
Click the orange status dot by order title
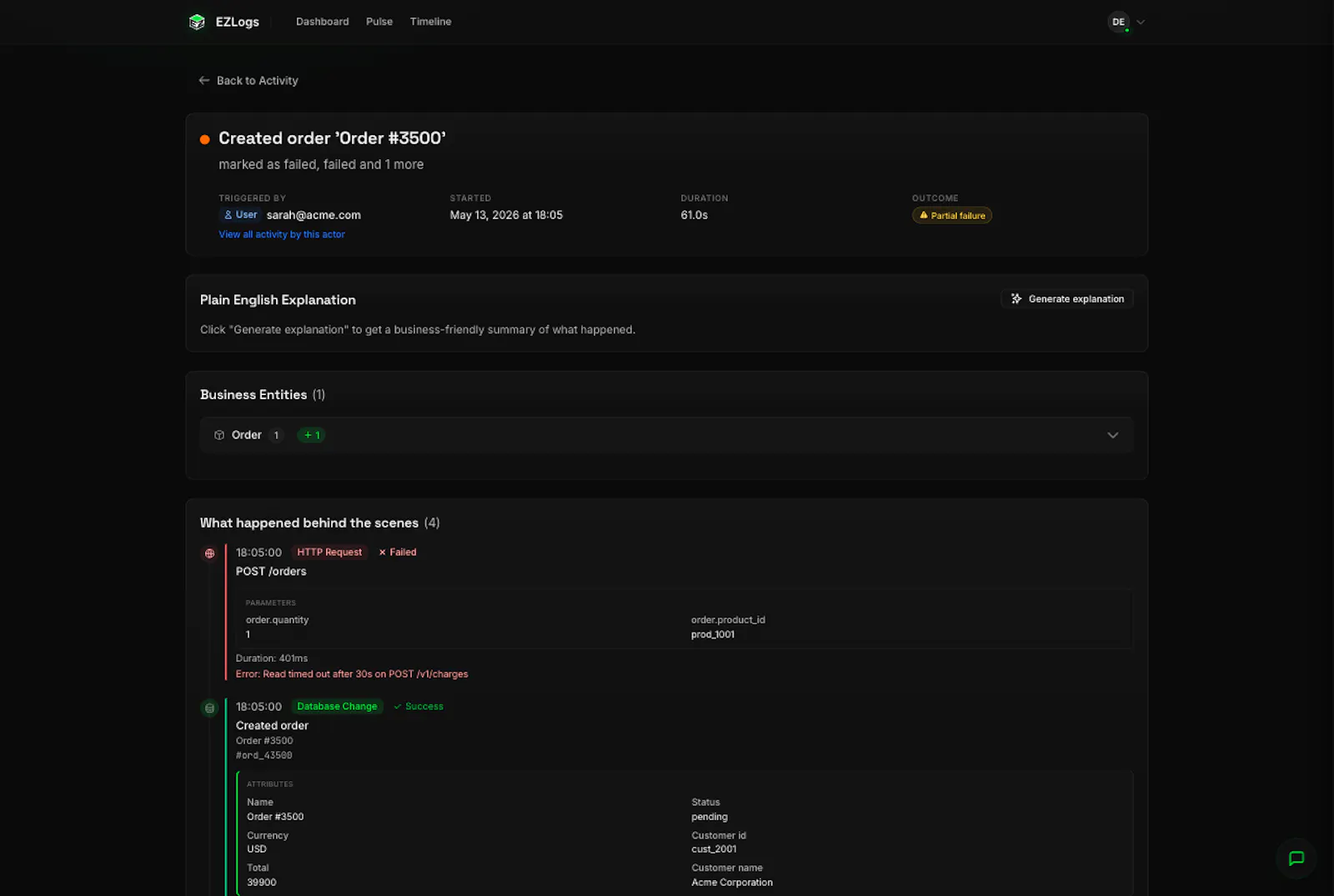pyautogui.click(x=205, y=139)
